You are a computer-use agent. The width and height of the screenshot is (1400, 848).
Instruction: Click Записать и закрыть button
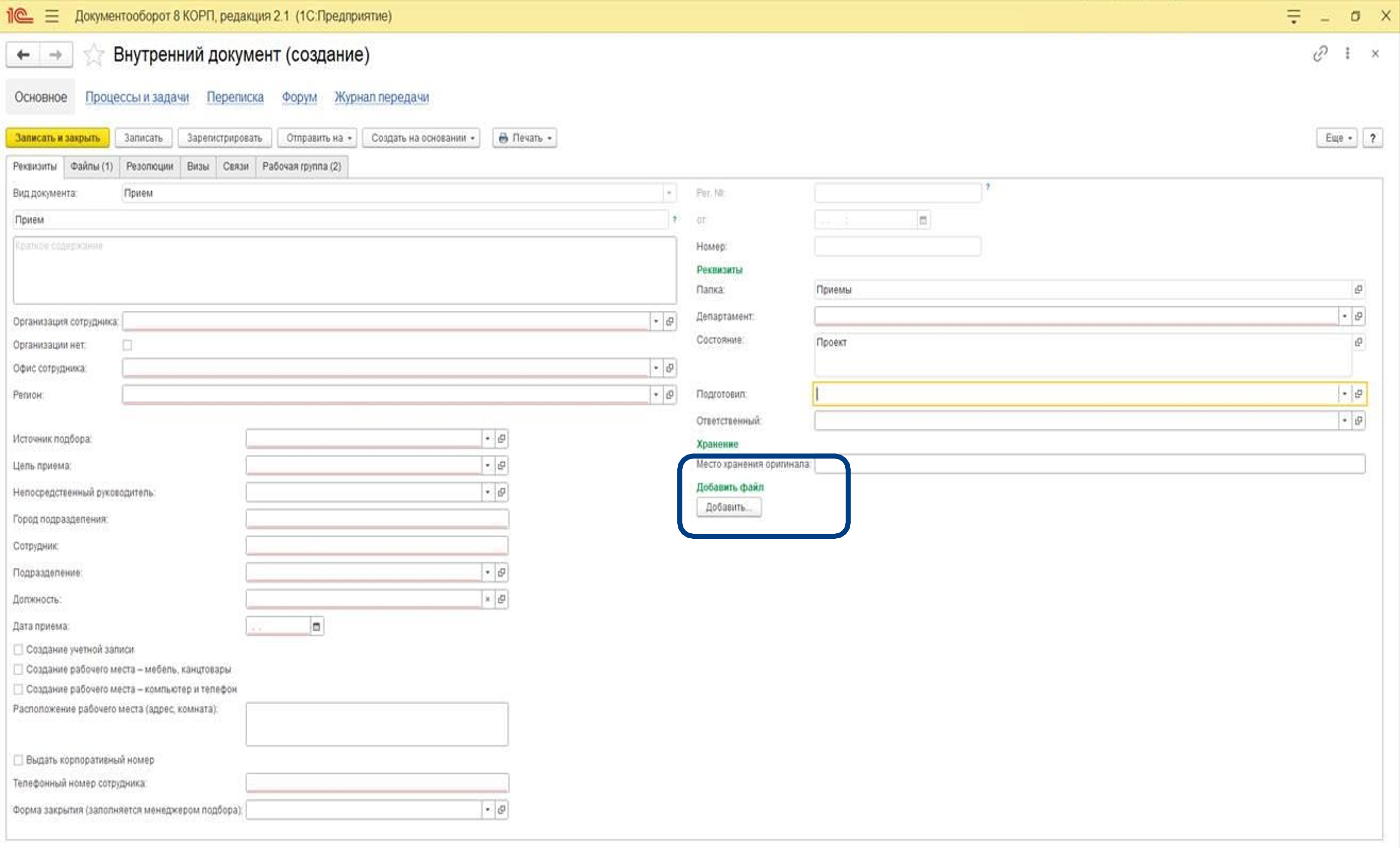[x=57, y=138]
